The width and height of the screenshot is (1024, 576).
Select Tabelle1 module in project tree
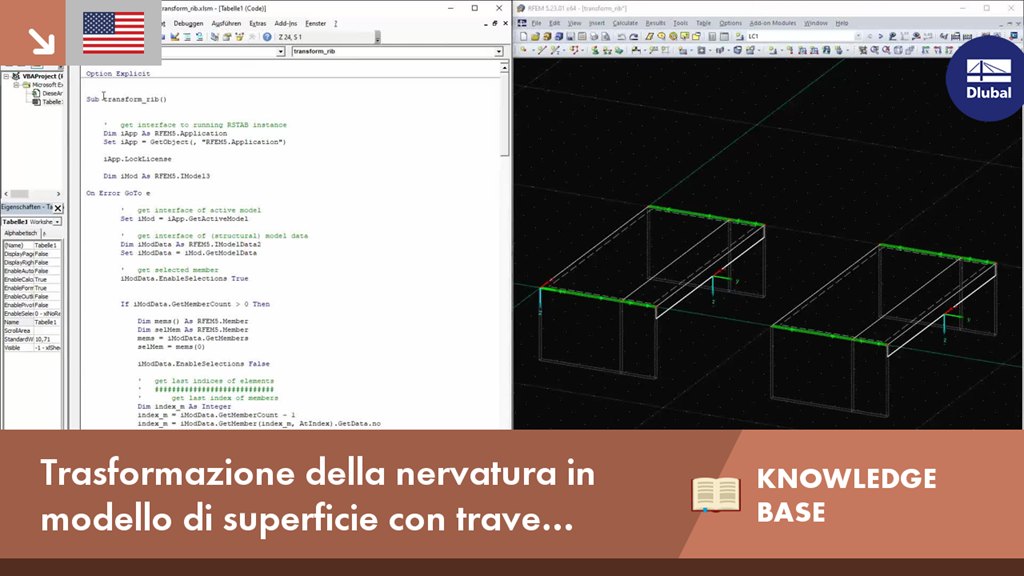[x=52, y=102]
